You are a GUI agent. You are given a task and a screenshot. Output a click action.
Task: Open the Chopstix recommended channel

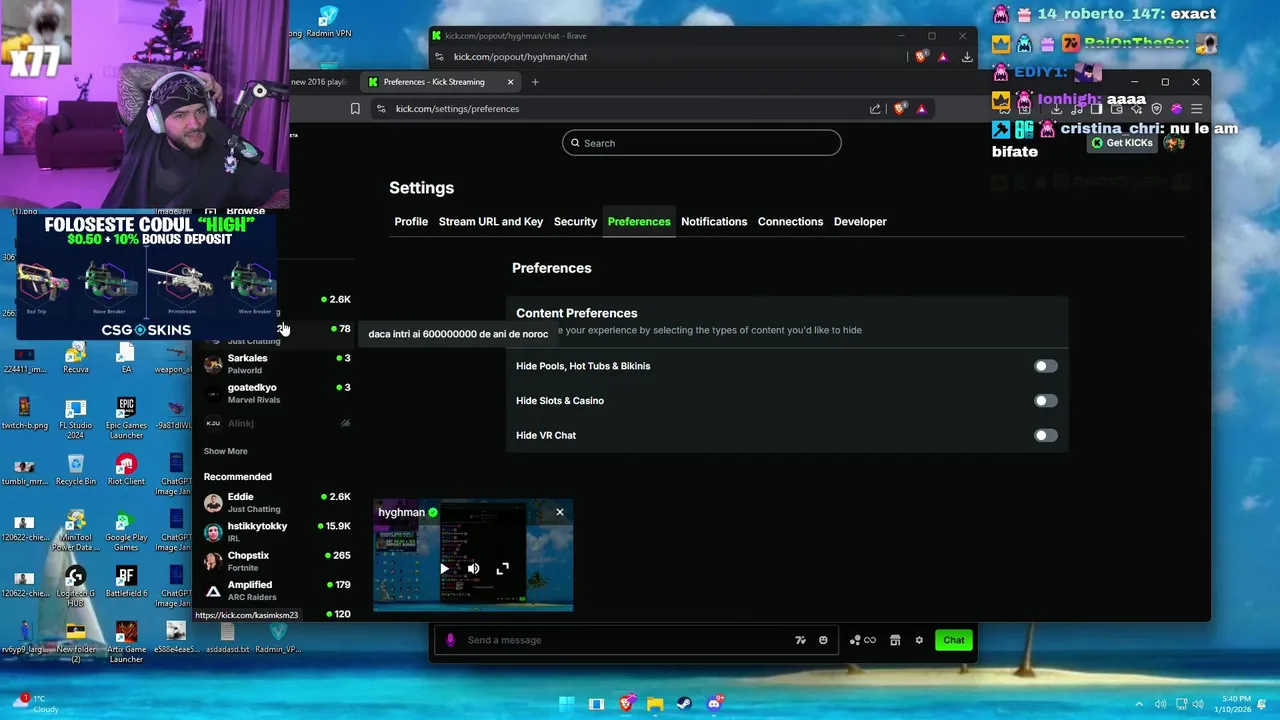click(278, 561)
